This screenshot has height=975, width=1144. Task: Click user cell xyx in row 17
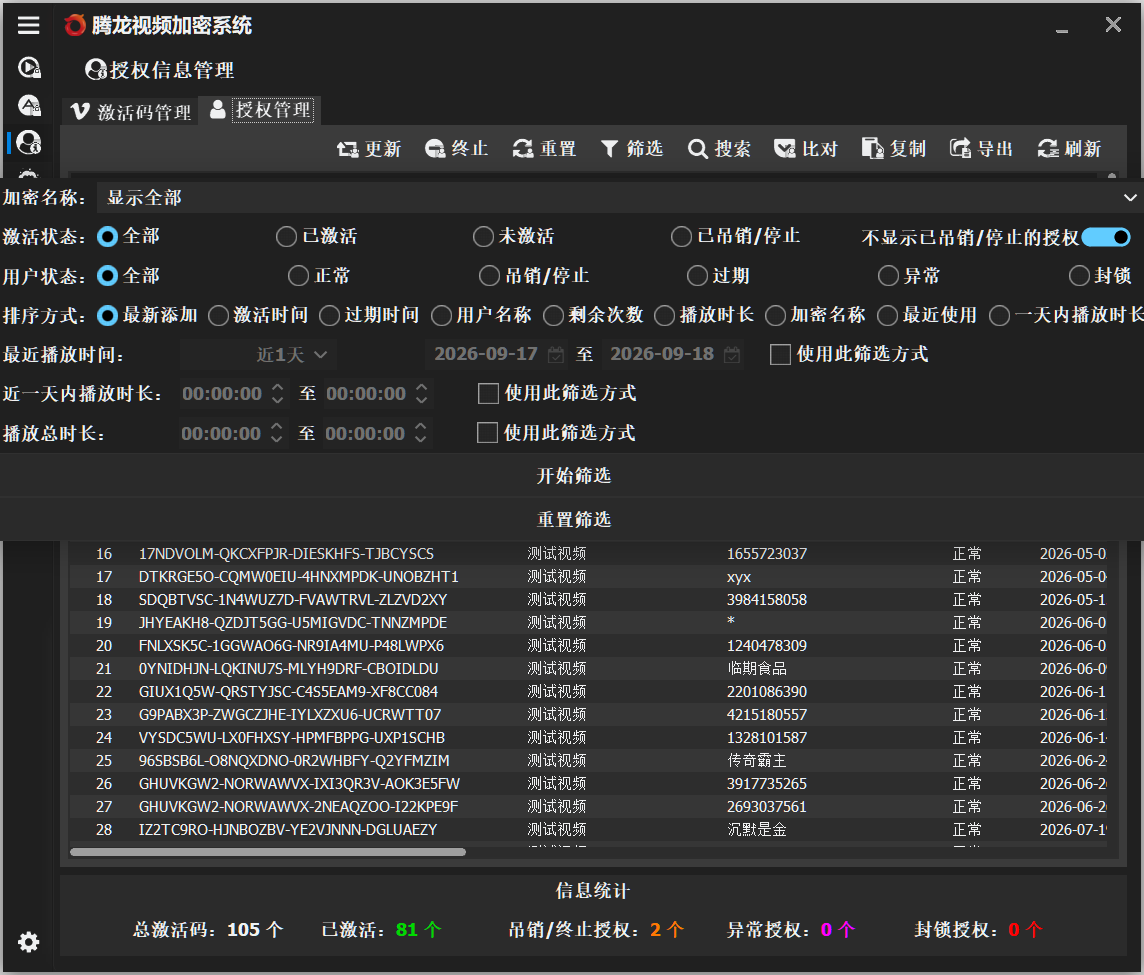click(x=739, y=577)
